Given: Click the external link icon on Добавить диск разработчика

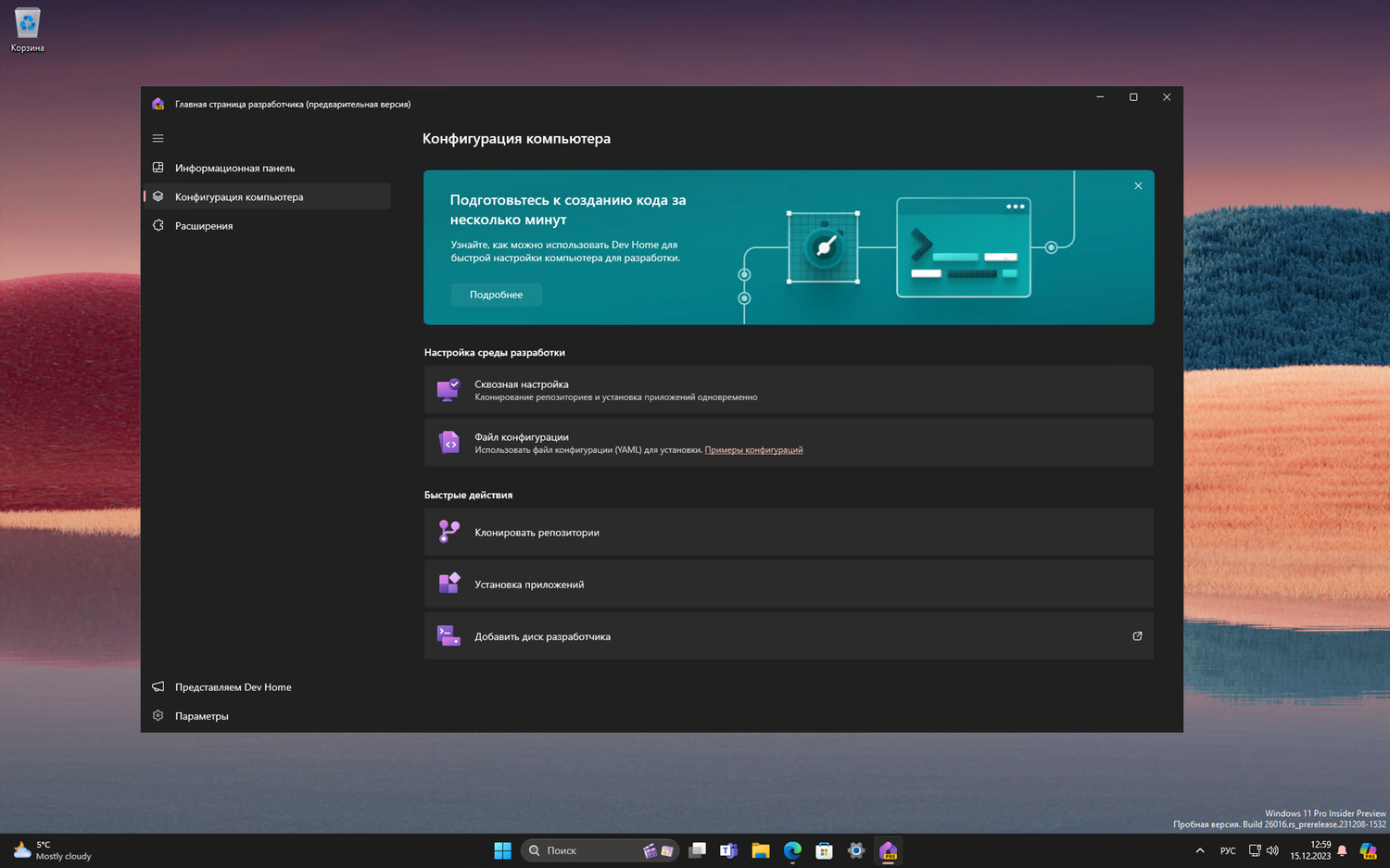Looking at the screenshot, I should pos(1137,636).
